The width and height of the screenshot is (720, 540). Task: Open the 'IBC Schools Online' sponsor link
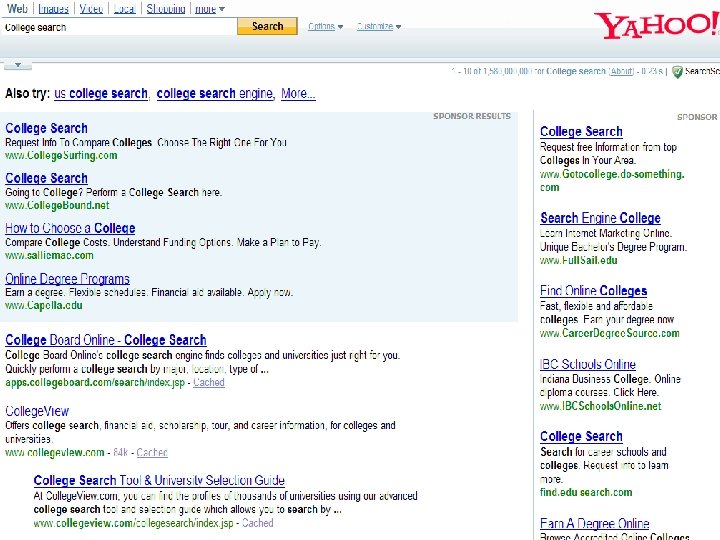[x=588, y=364]
